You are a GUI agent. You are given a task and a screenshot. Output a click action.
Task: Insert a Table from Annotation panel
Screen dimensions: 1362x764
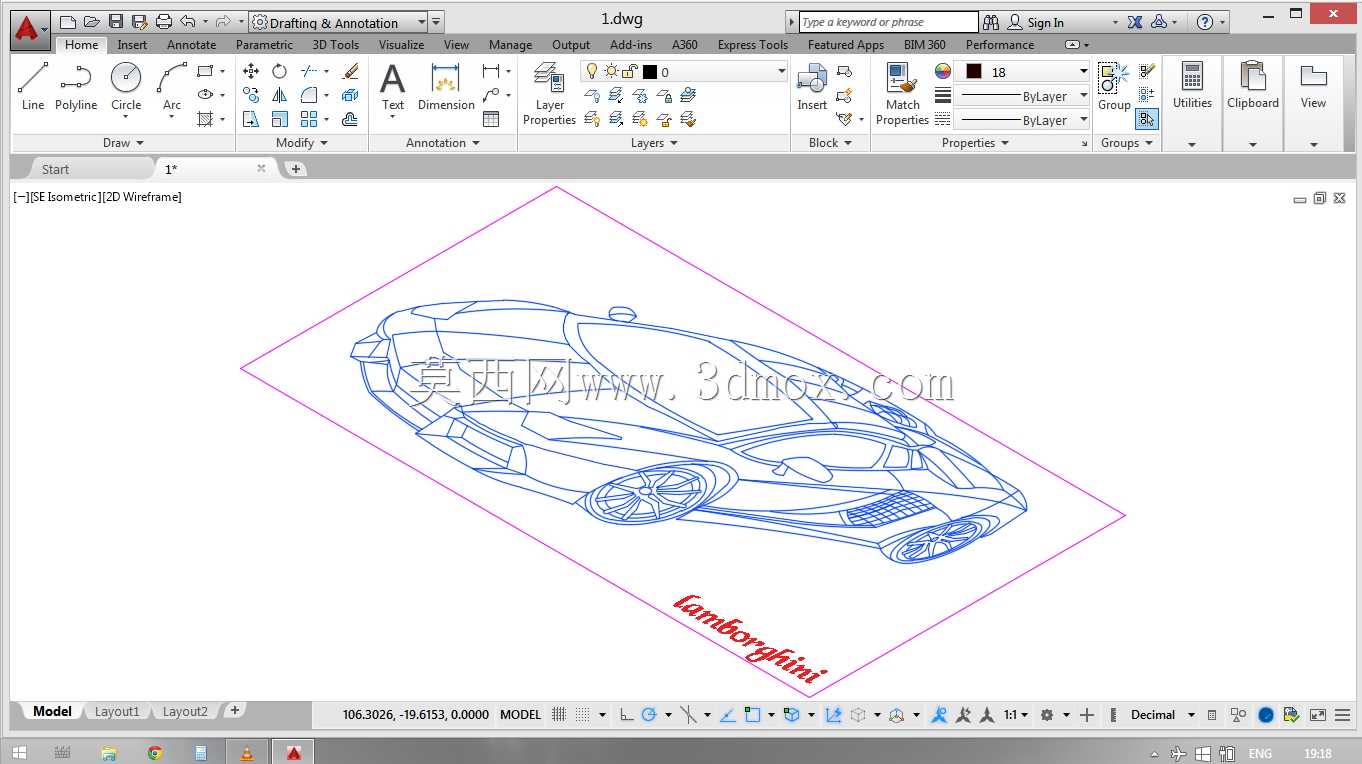(491, 119)
